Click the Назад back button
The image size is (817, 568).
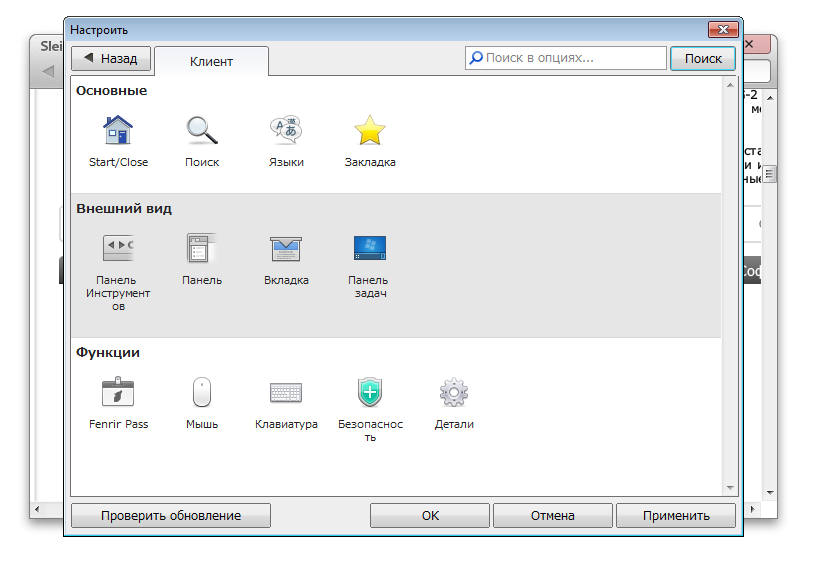point(111,58)
